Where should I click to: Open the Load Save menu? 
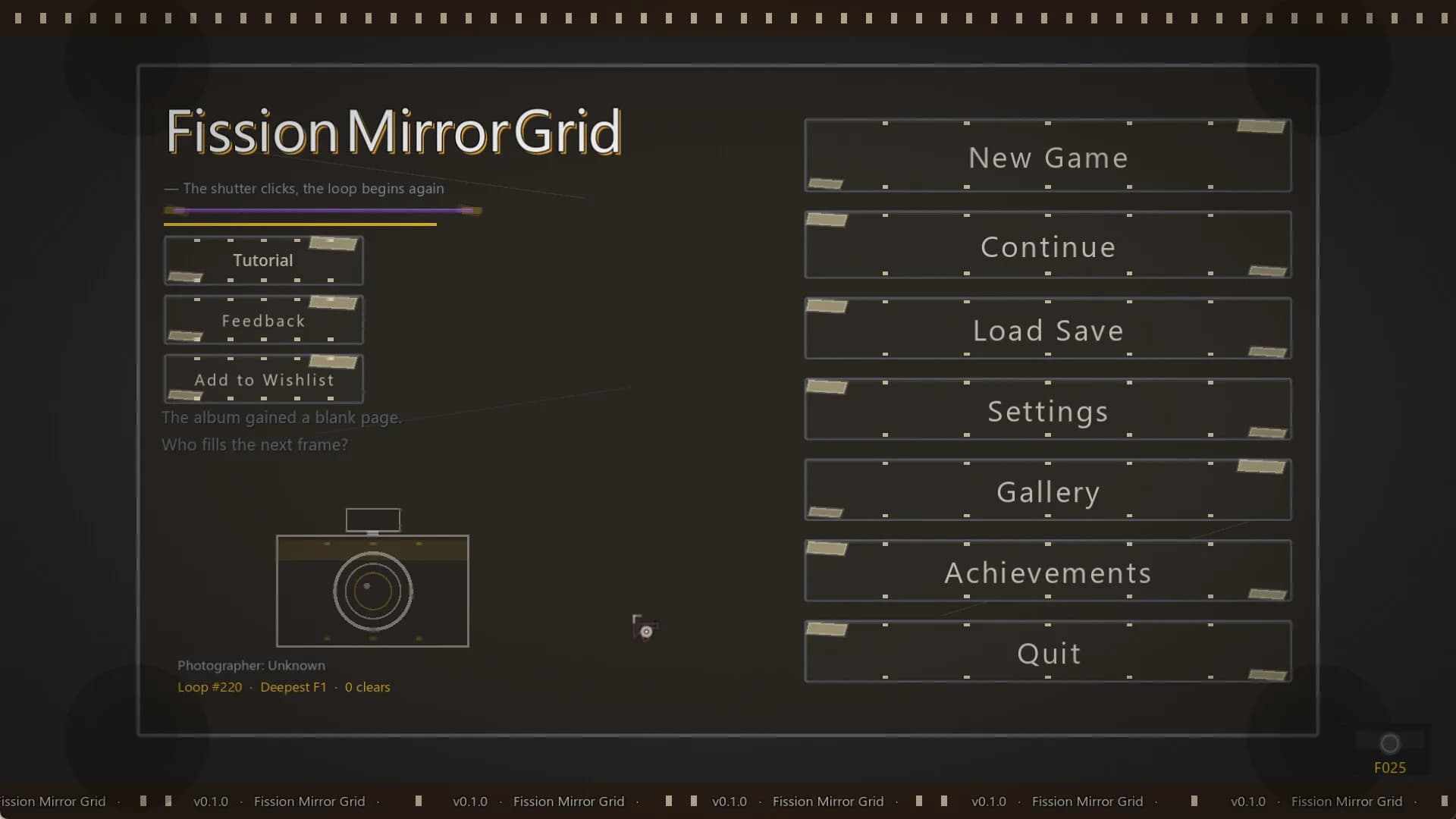tap(1048, 328)
